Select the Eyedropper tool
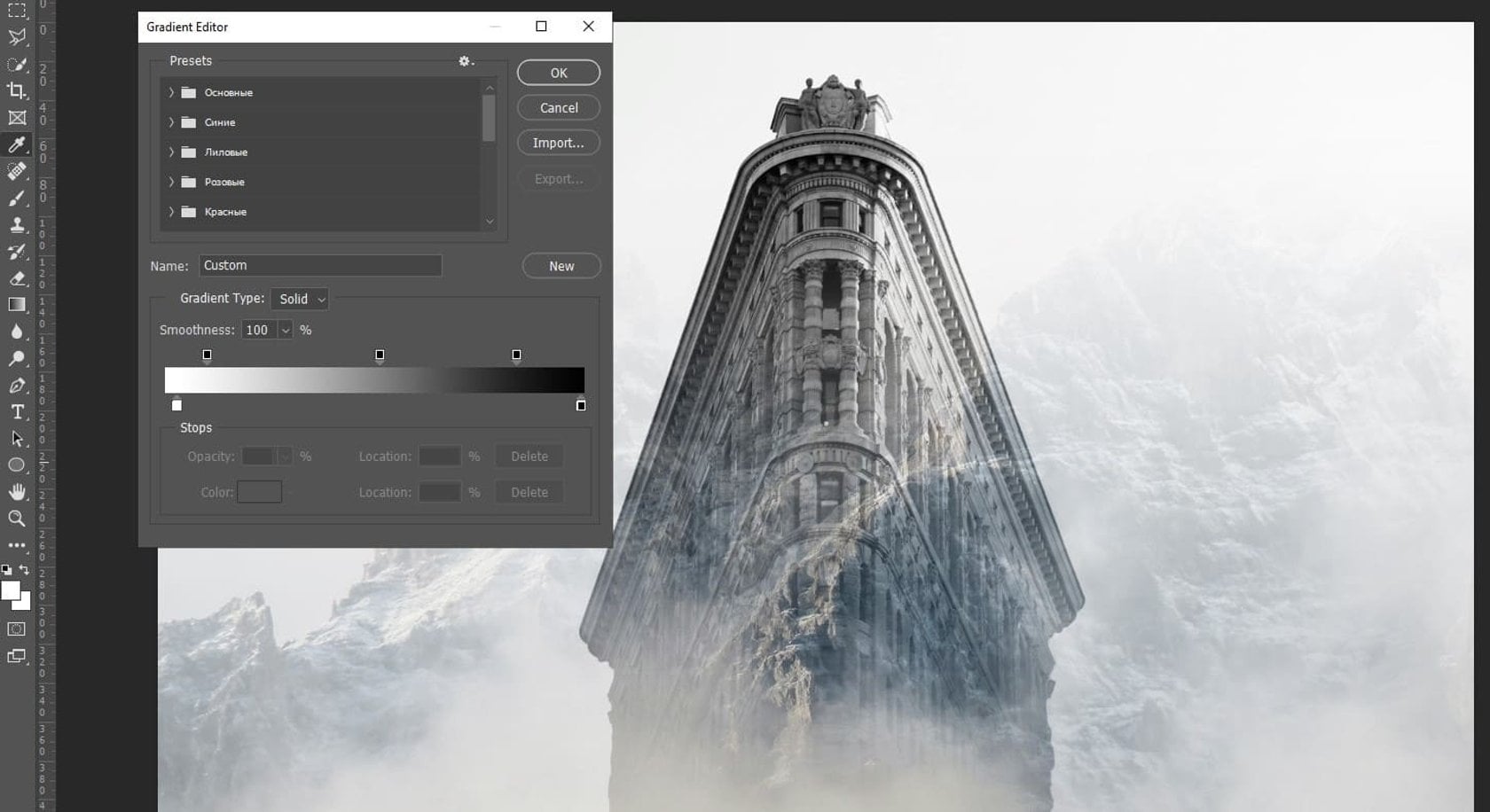Screen dimensions: 1490x812 point(16,144)
